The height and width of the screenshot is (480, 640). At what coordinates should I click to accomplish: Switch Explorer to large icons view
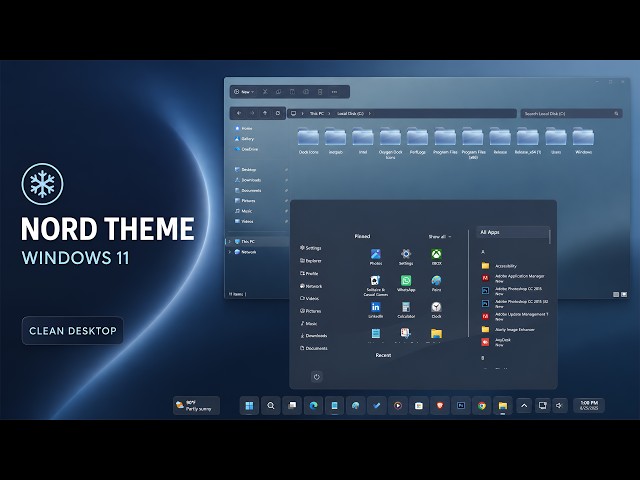click(x=624, y=294)
